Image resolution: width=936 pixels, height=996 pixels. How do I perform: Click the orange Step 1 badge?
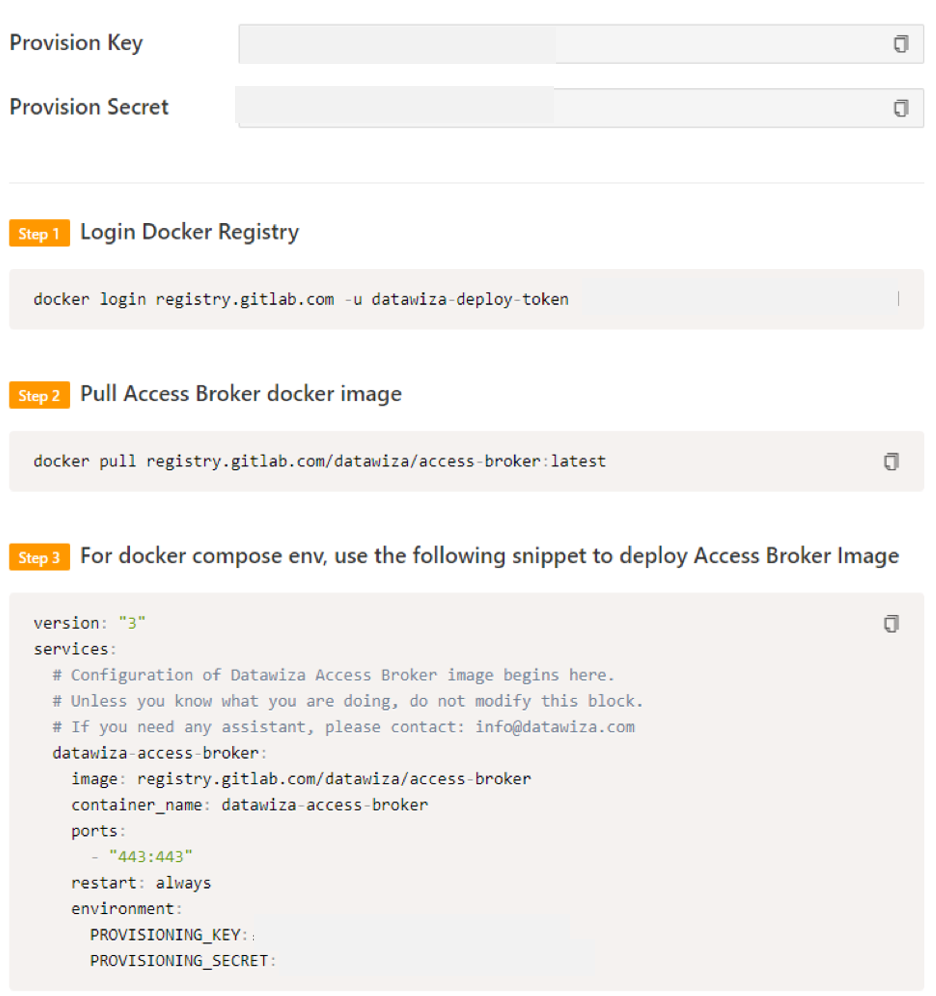pos(39,233)
